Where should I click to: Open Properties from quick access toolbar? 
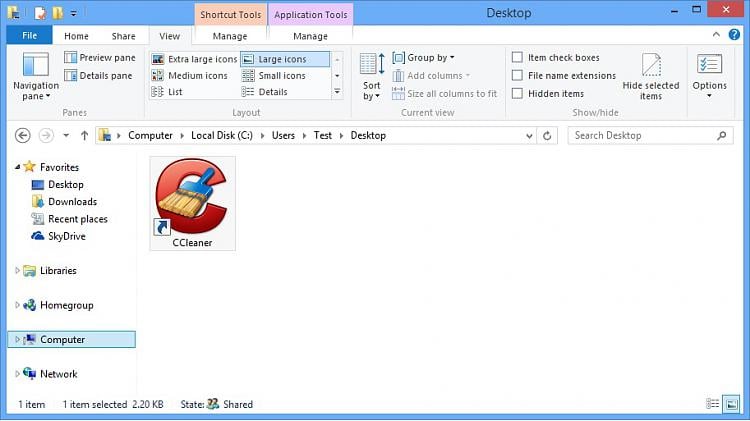(41, 13)
